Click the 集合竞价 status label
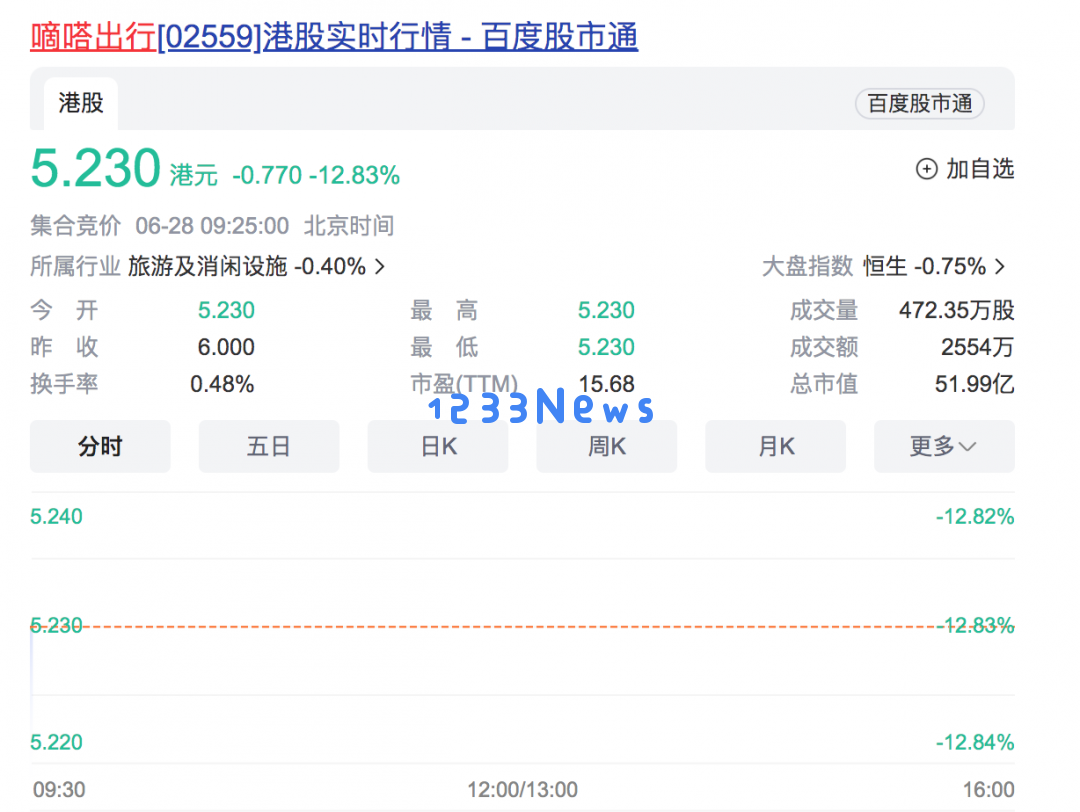 (x=76, y=226)
